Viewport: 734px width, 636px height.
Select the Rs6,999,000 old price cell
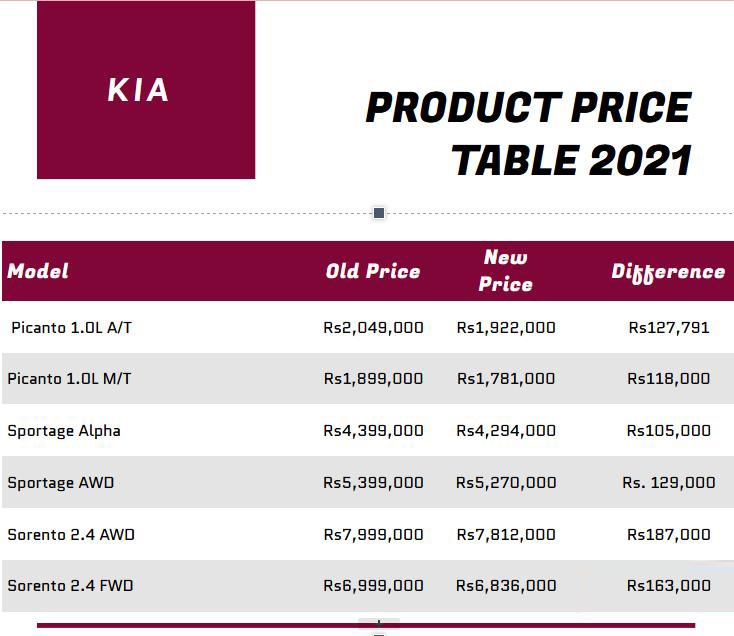point(373,585)
